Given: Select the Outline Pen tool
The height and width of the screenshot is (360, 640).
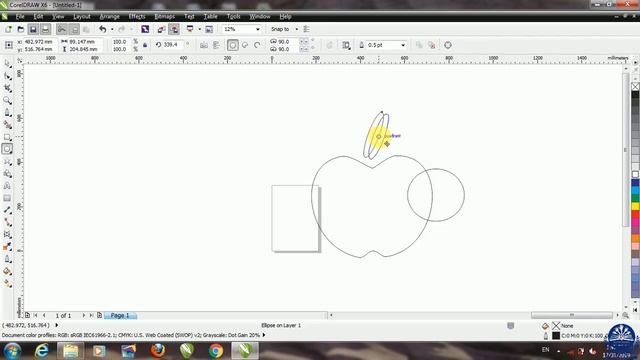Looking at the screenshot, I should click(7, 259).
